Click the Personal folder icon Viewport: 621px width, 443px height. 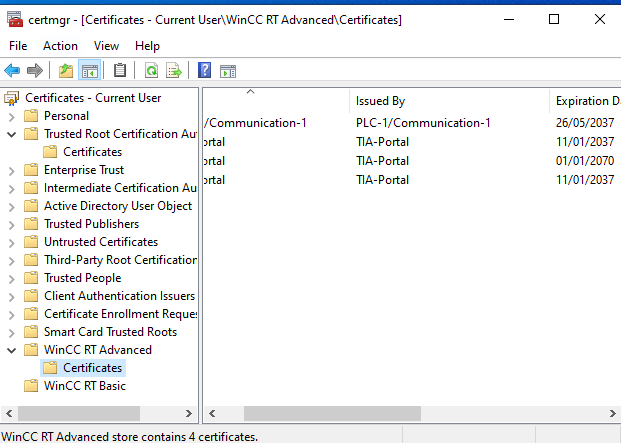click(x=31, y=116)
